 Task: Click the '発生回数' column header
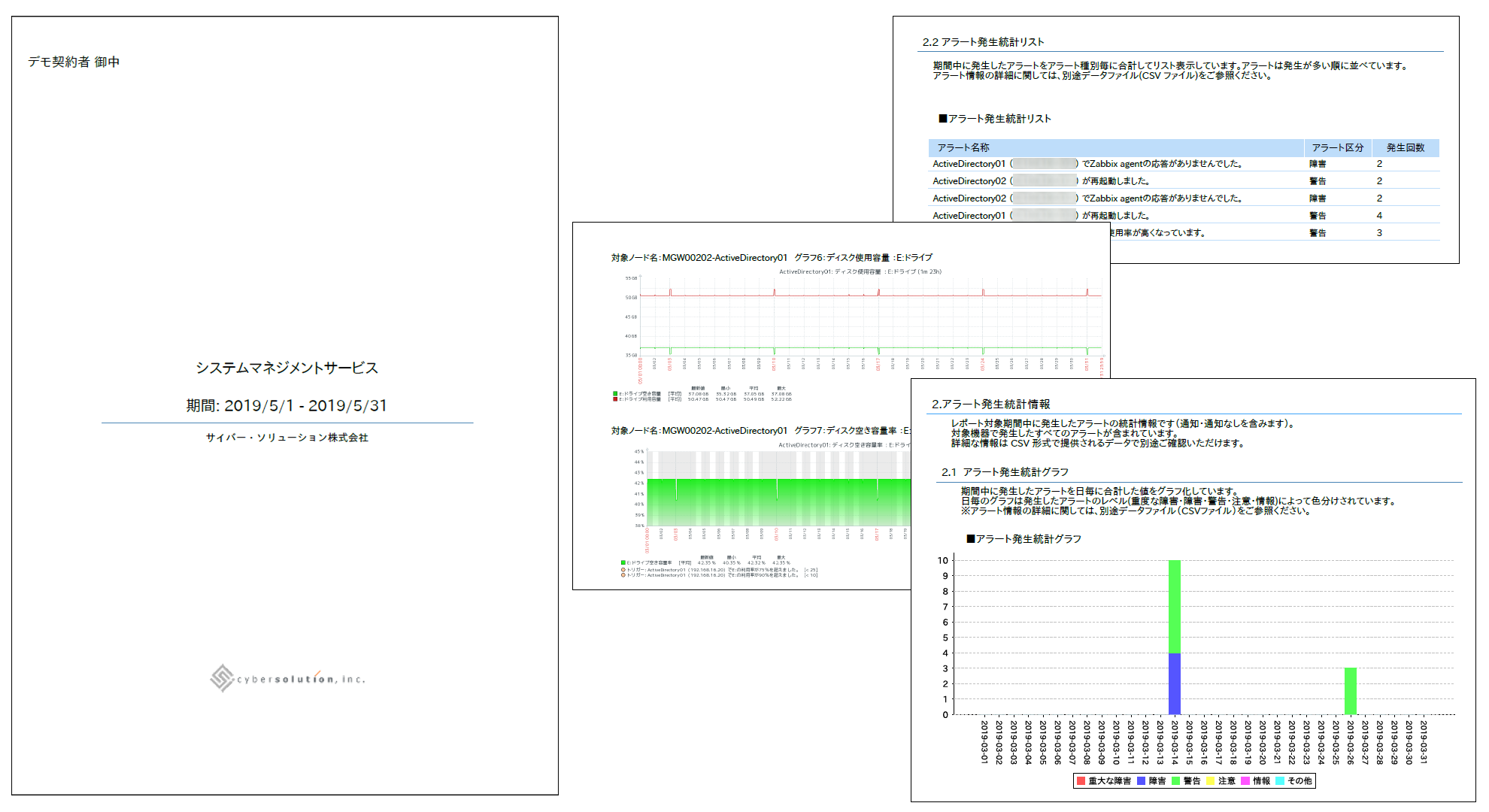click(x=1406, y=147)
